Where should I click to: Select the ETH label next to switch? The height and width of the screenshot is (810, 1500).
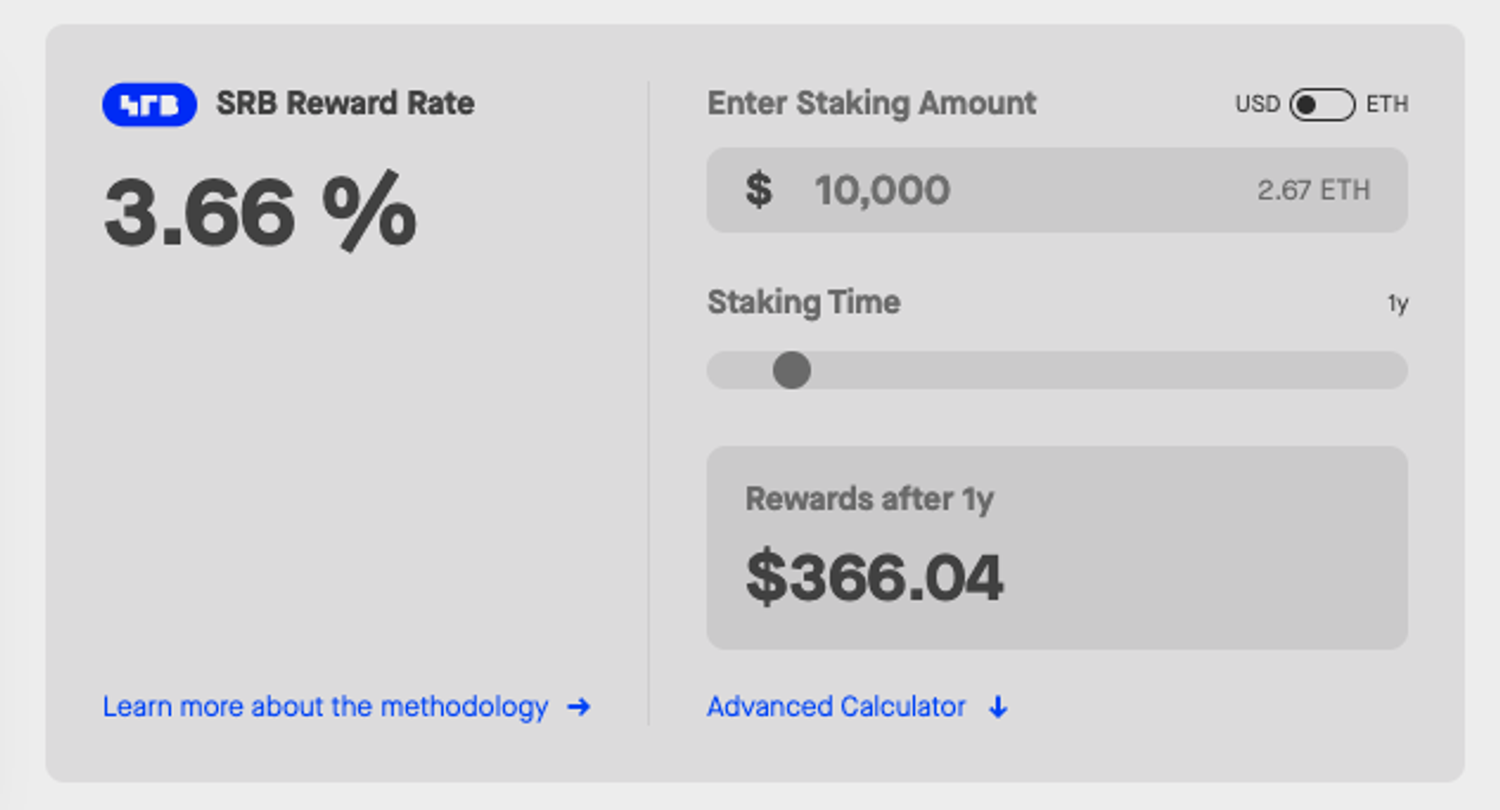1387,104
